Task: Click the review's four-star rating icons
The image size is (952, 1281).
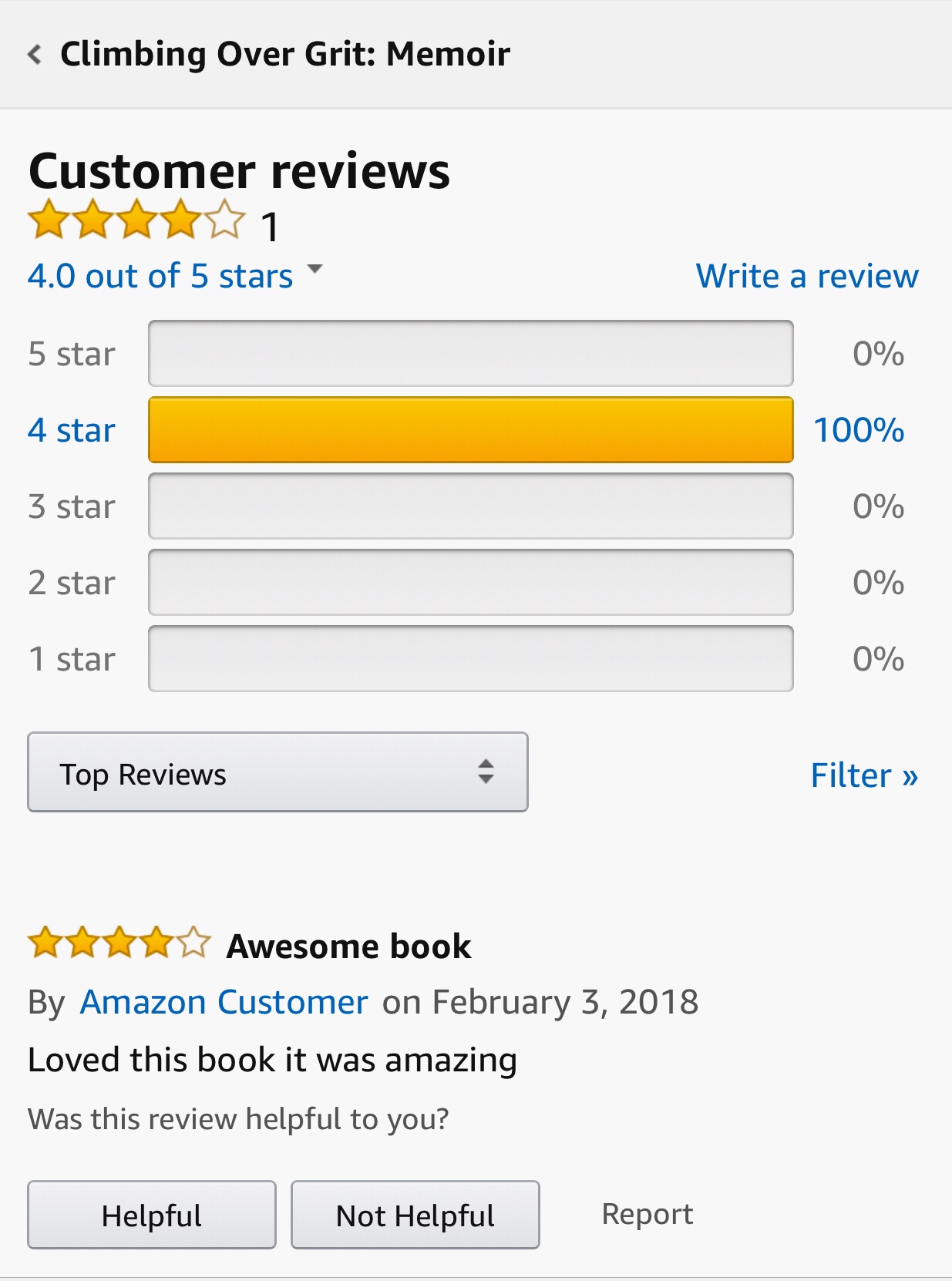Action: point(119,943)
